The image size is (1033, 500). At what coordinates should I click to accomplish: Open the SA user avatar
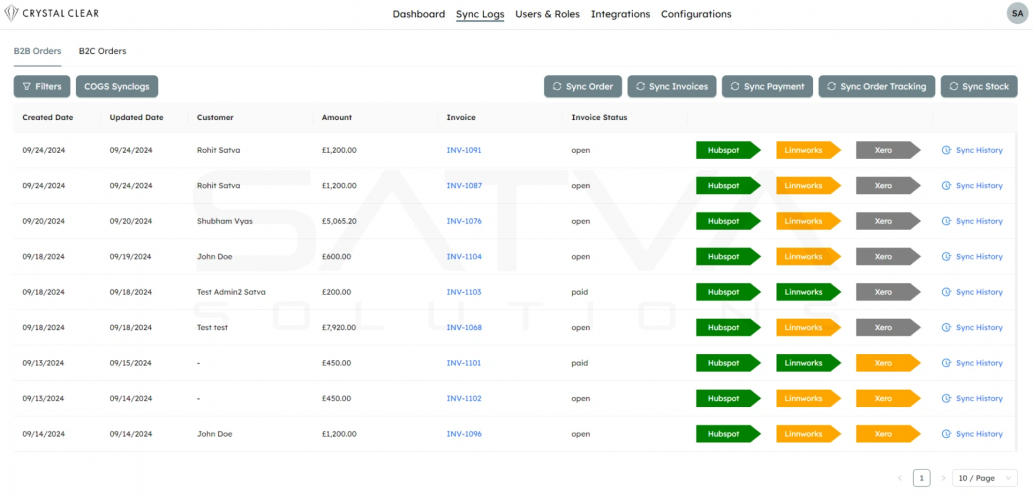tap(1017, 13)
